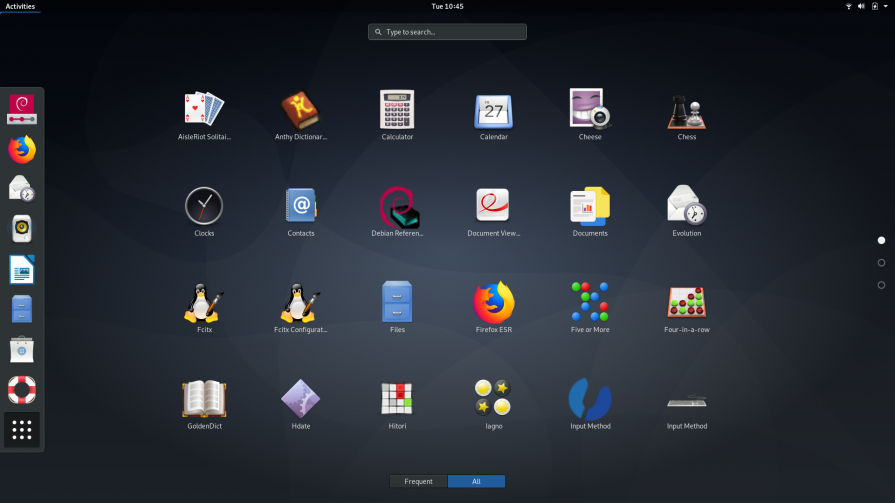The image size is (895, 503).
Task: Expand the system menu dropdown arrow
Action: point(886,6)
